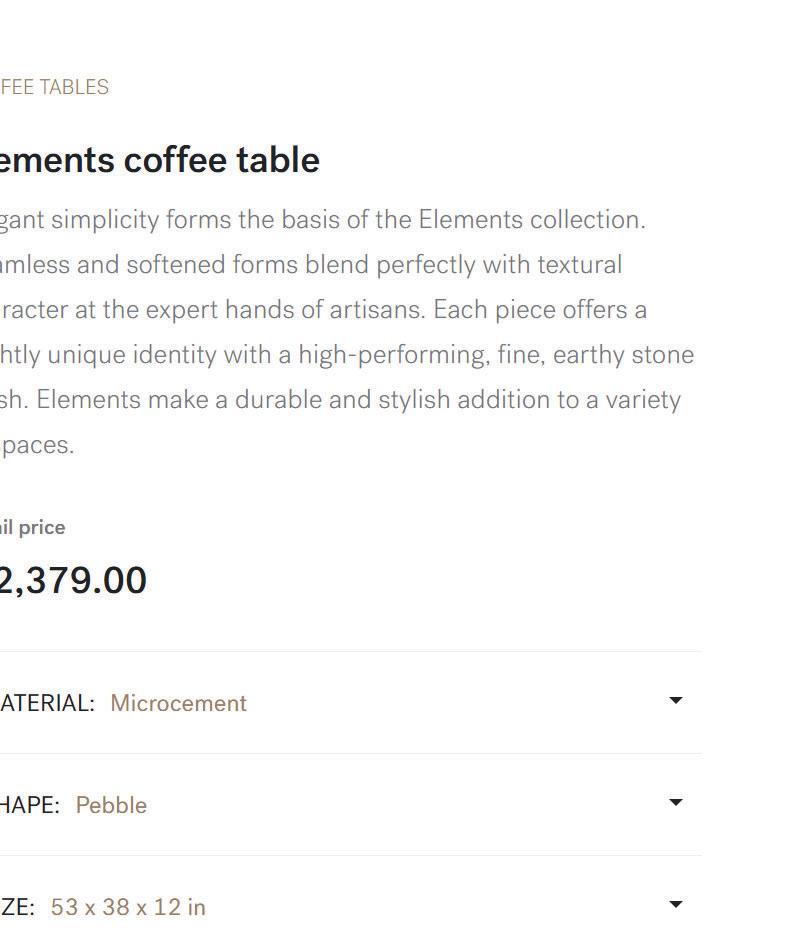The image size is (785, 946).
Task: Click the description line mentioning Elements collection
Action: click(322, 220)
